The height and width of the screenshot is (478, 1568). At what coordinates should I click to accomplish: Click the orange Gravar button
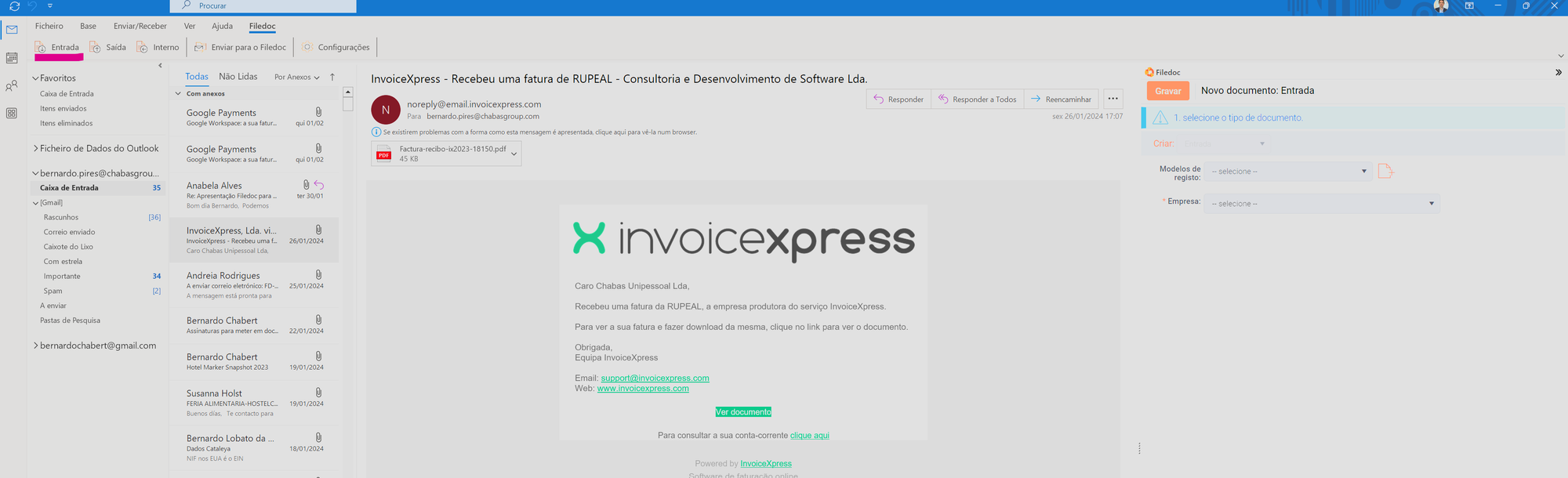tap(1168, 91)
